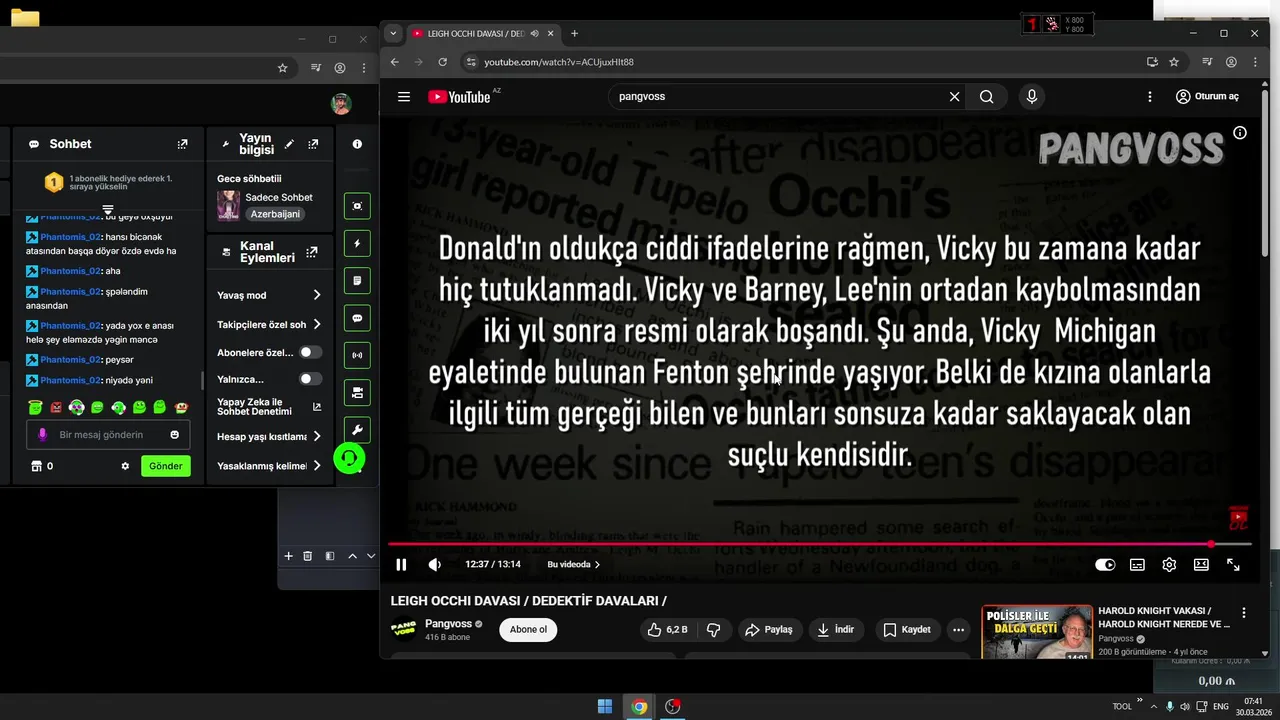The width and height of the screenshot is (1280, 720).
Task: Dislike the Leigh Occhi video
Action: click(713, 630)
